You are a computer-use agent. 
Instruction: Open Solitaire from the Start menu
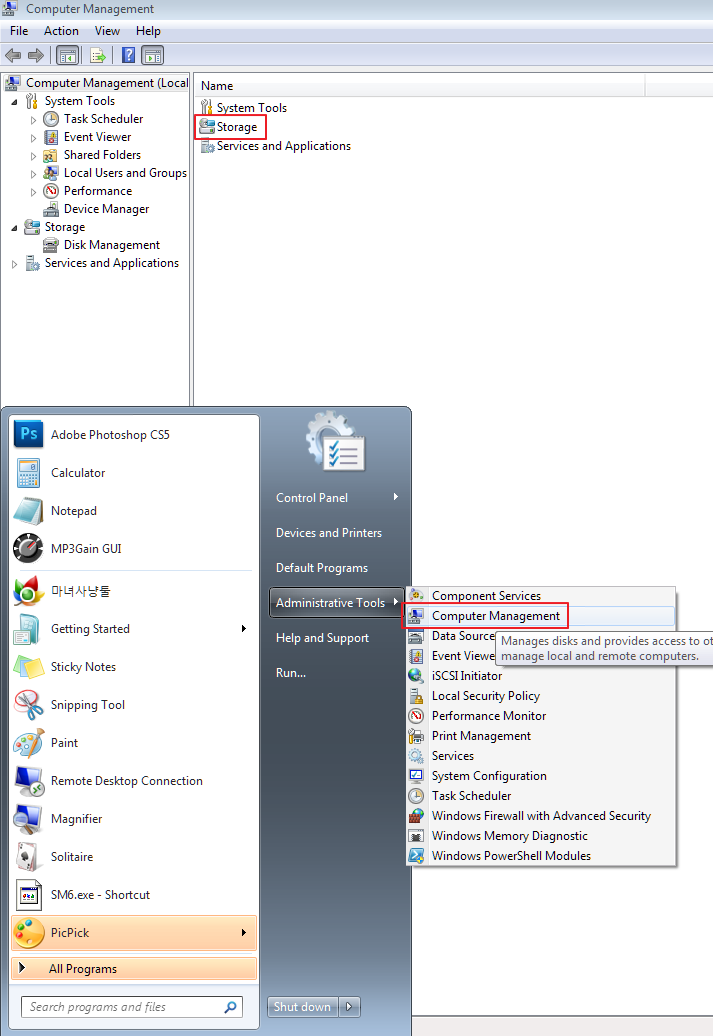(x=134, y=857)
